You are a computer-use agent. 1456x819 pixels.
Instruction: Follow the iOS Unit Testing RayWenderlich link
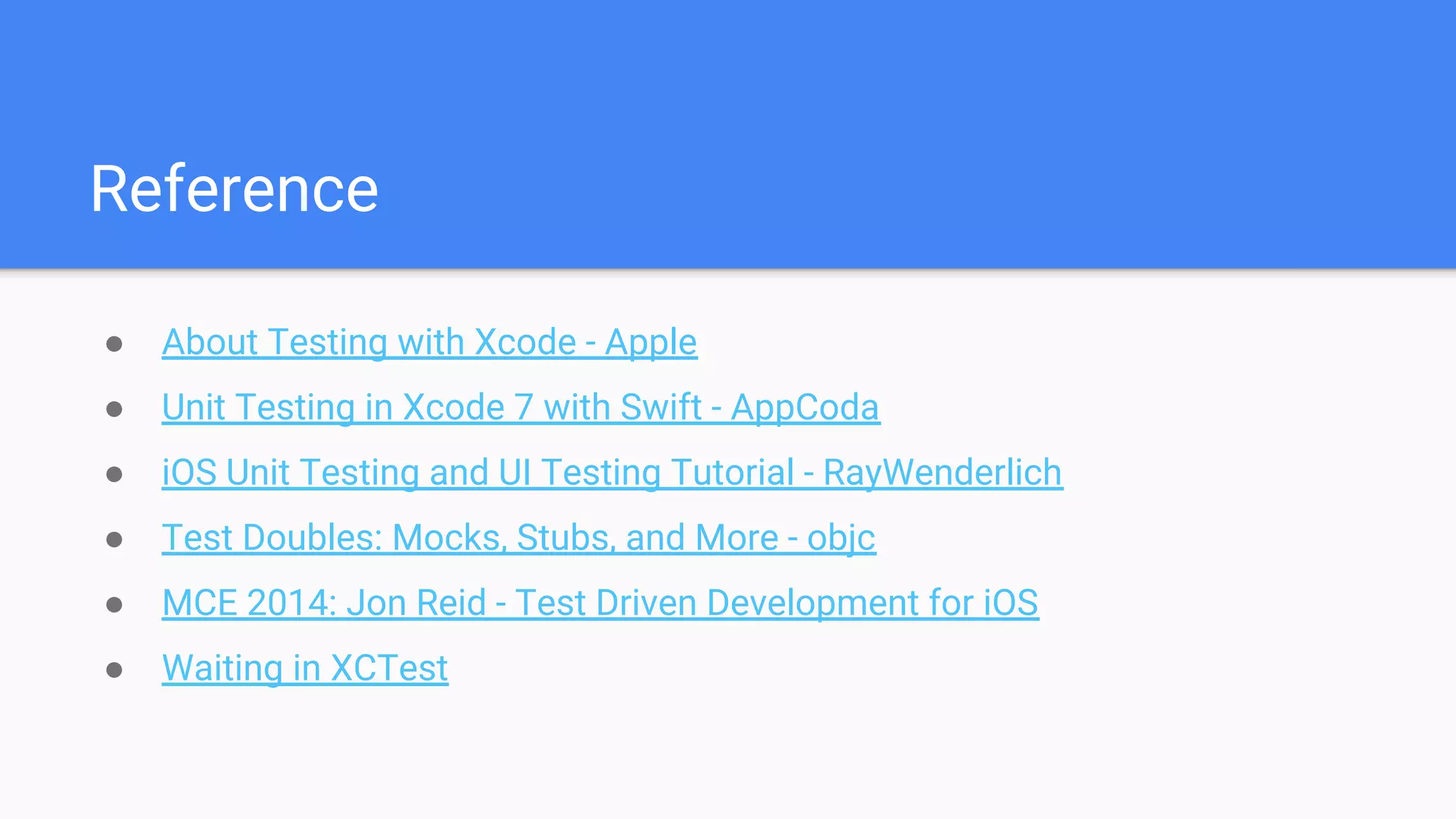click(612, 473)
